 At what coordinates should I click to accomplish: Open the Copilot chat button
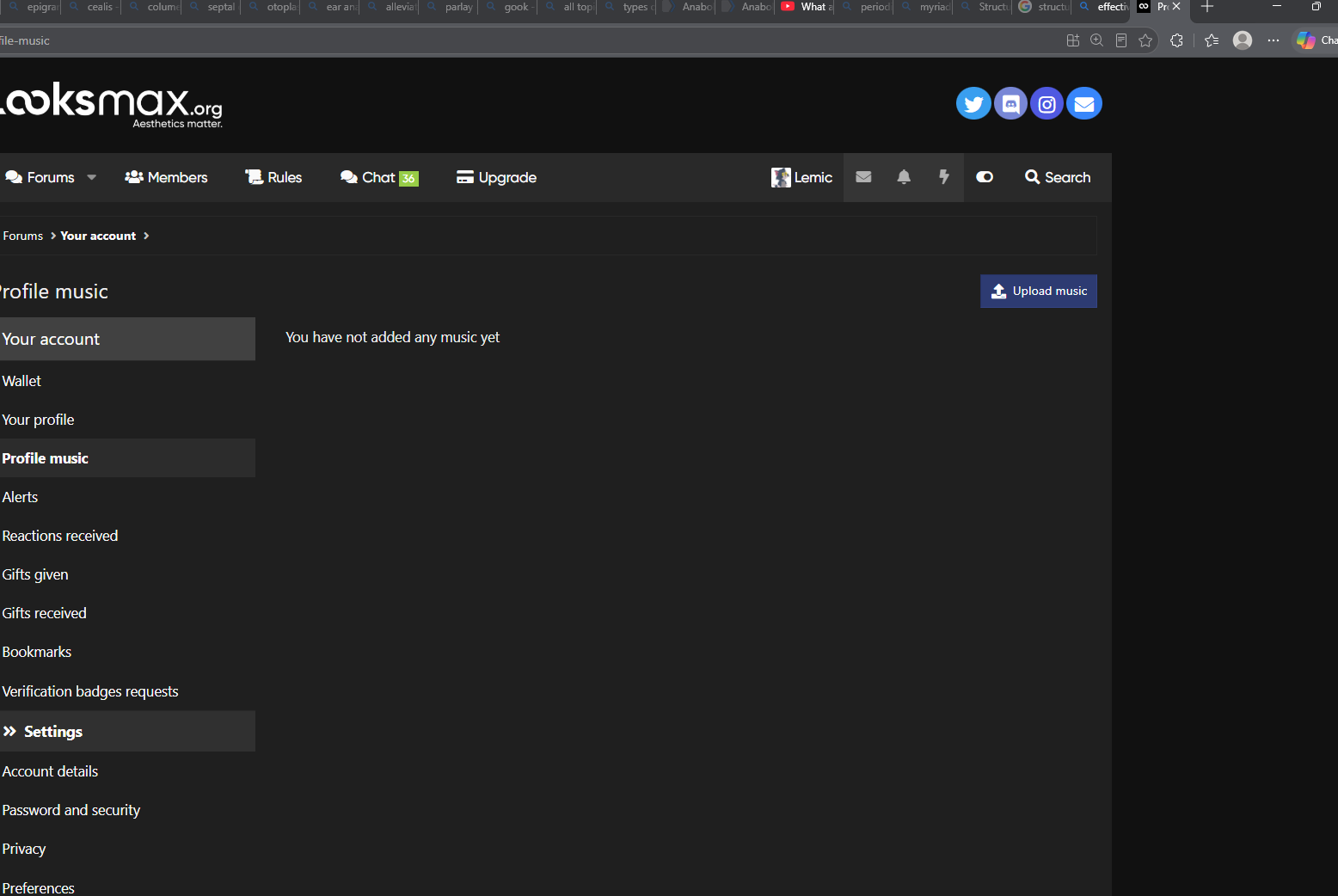1316,40
